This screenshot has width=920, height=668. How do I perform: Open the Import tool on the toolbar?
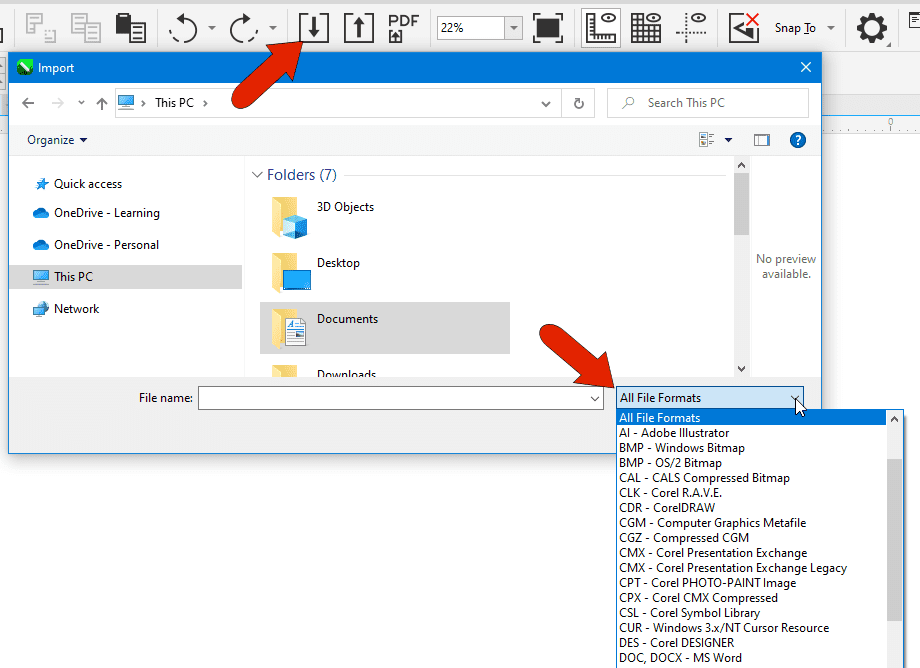(313, 27)
